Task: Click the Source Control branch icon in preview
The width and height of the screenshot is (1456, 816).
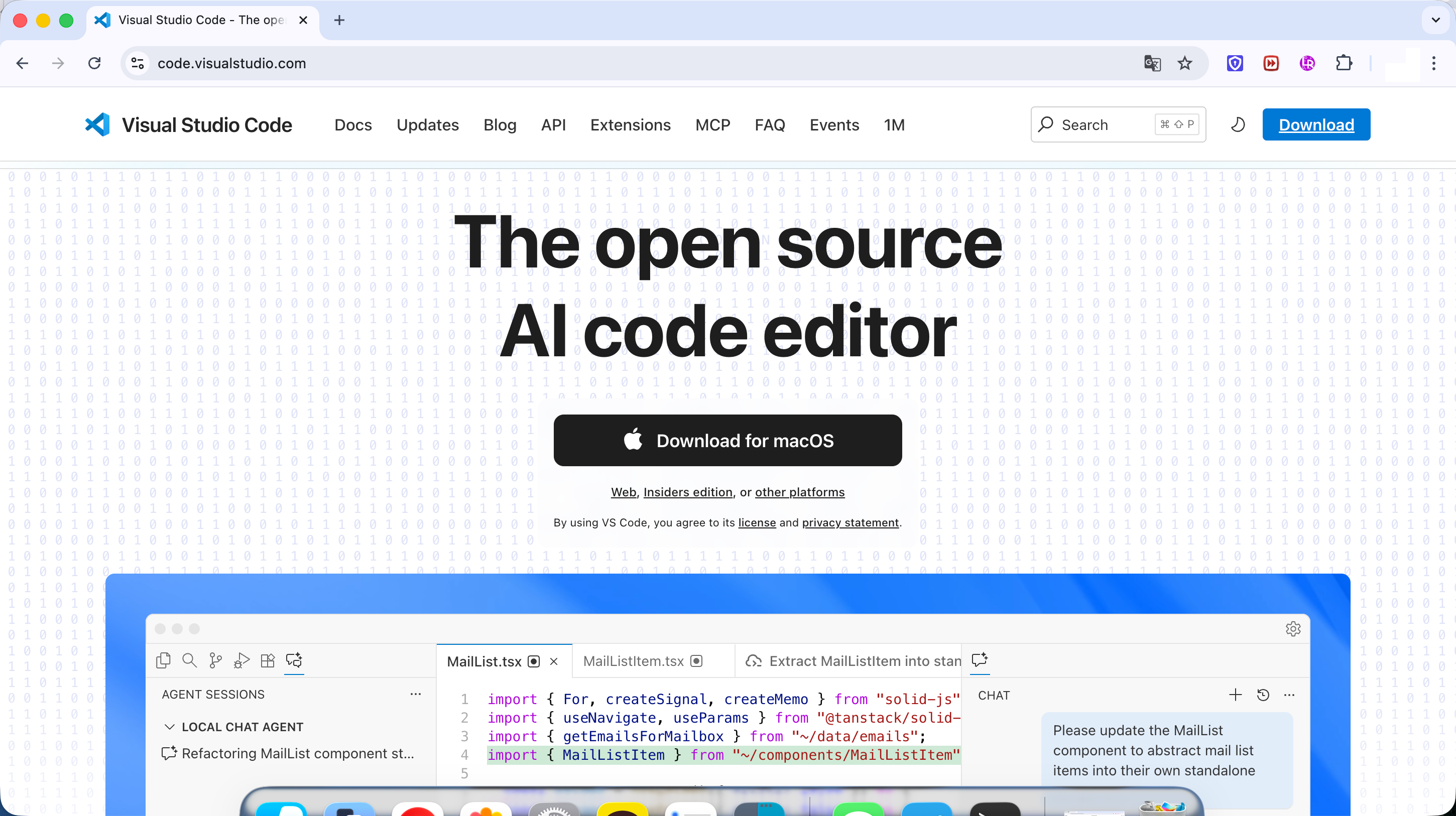Action: pos(215,660)
